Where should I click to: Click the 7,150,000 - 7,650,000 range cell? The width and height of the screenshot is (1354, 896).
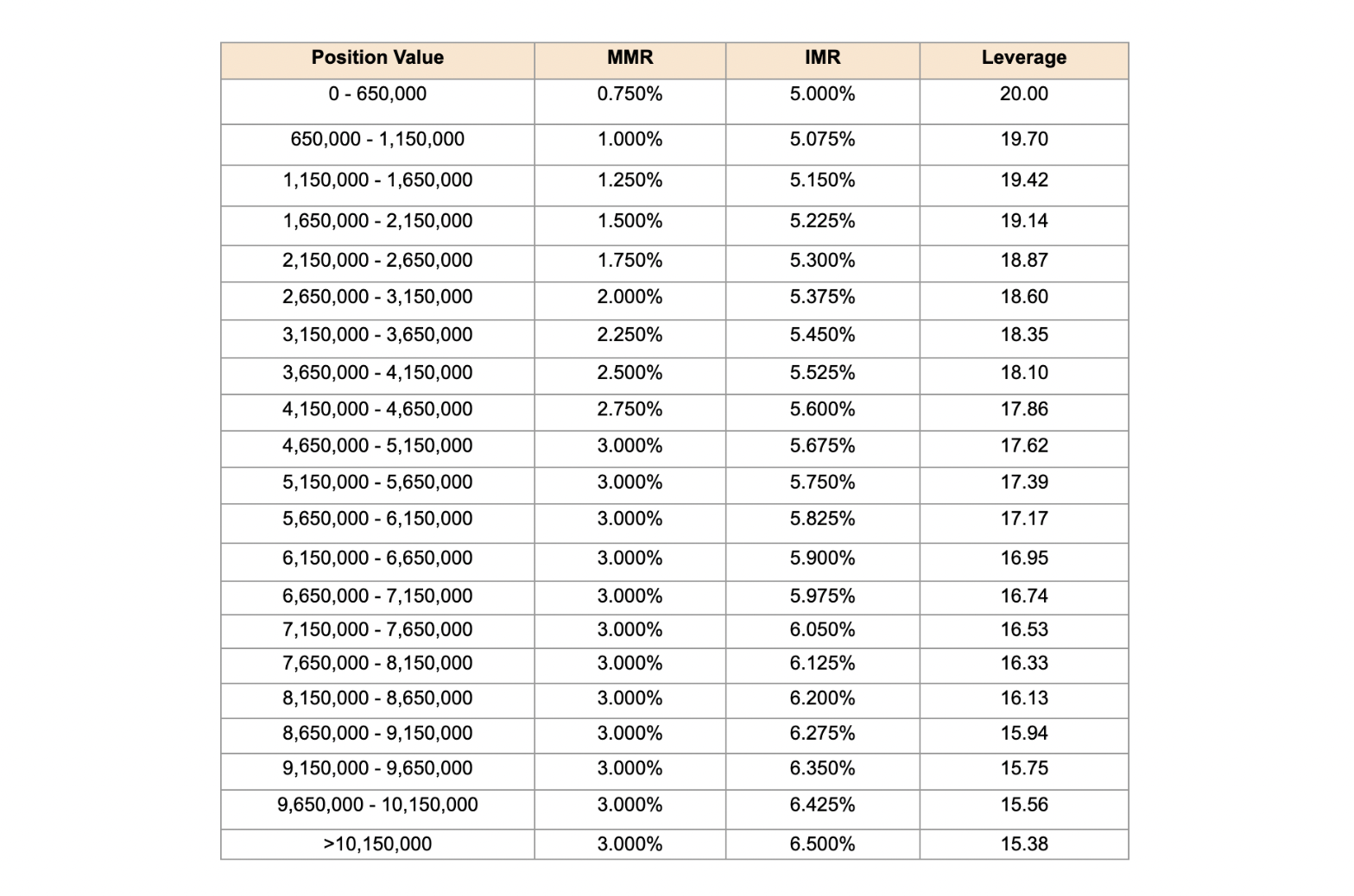coord(377,630)
